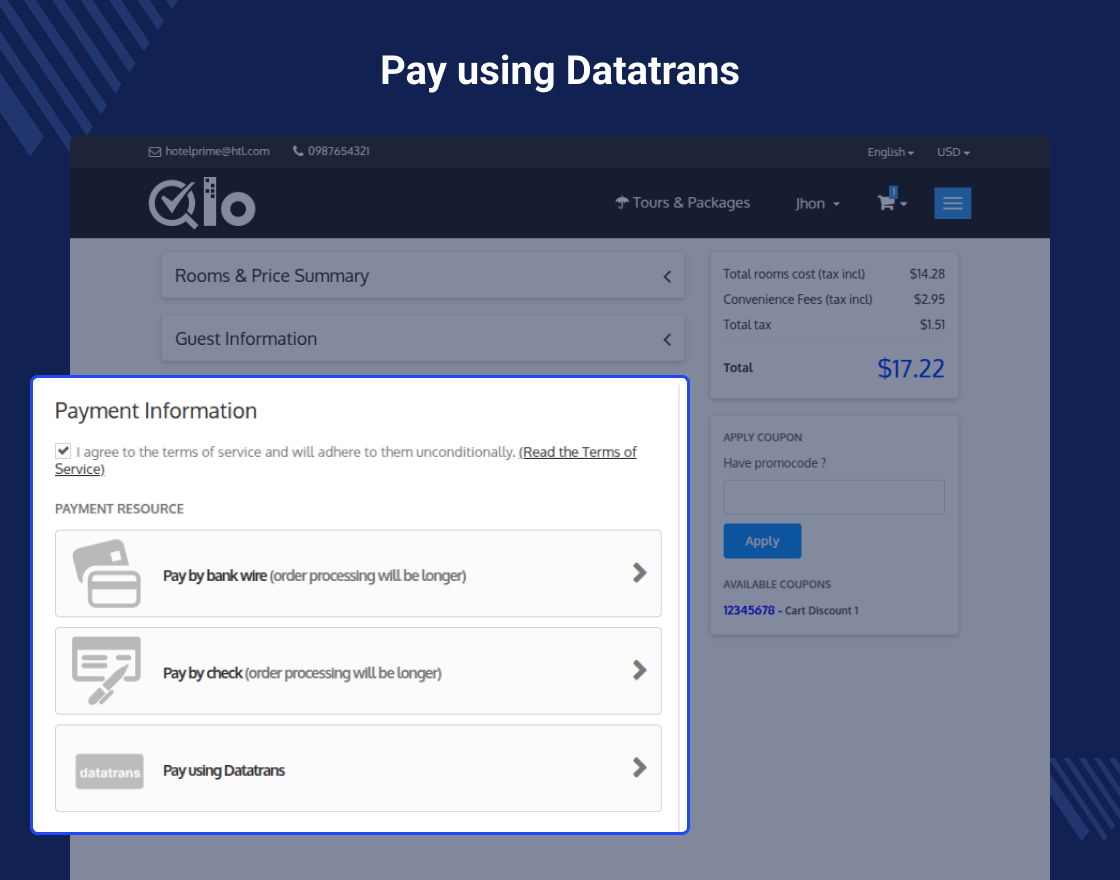Open the shopping cart icon
Viewport: 1120px width, 880px height.
coord(886,203)
